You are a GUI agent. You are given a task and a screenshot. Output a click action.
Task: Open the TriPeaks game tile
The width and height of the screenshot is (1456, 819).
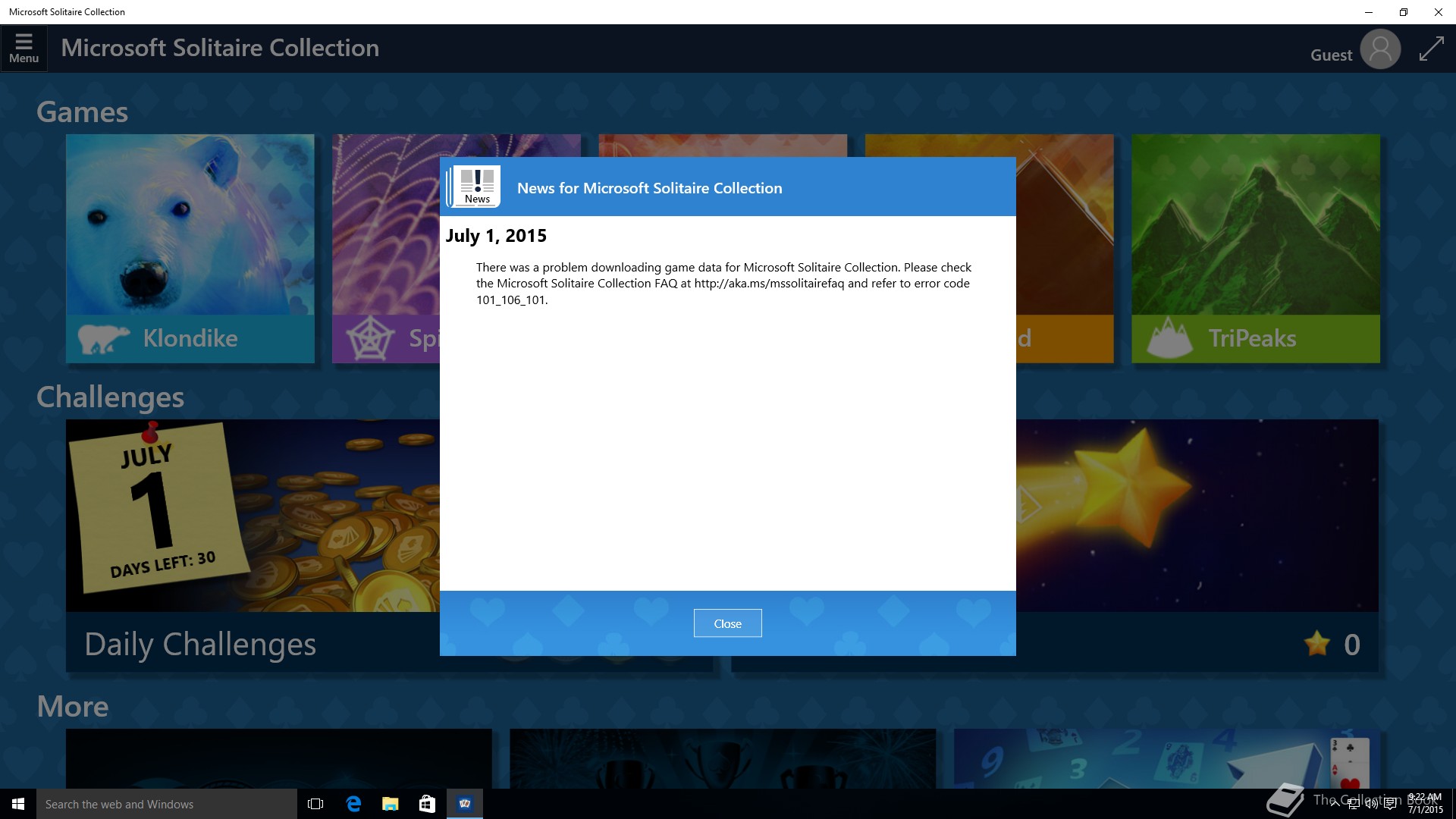tap(1256, 249)
